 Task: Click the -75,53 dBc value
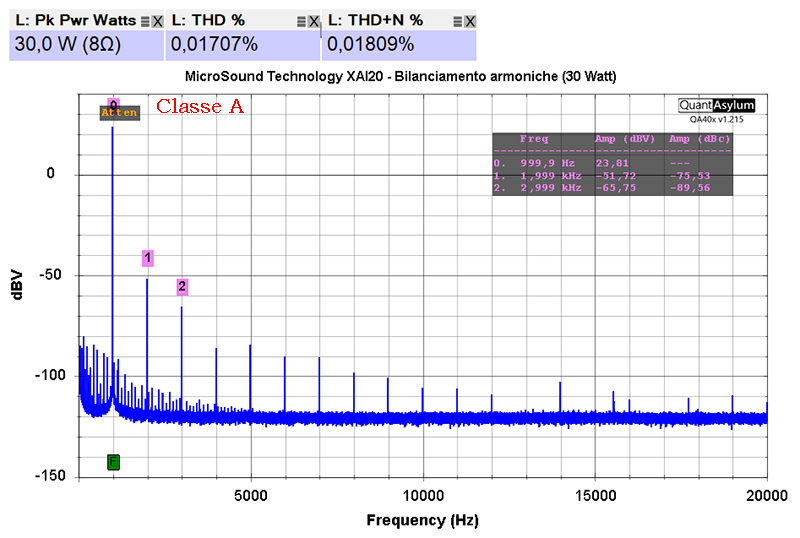(690, 176)
